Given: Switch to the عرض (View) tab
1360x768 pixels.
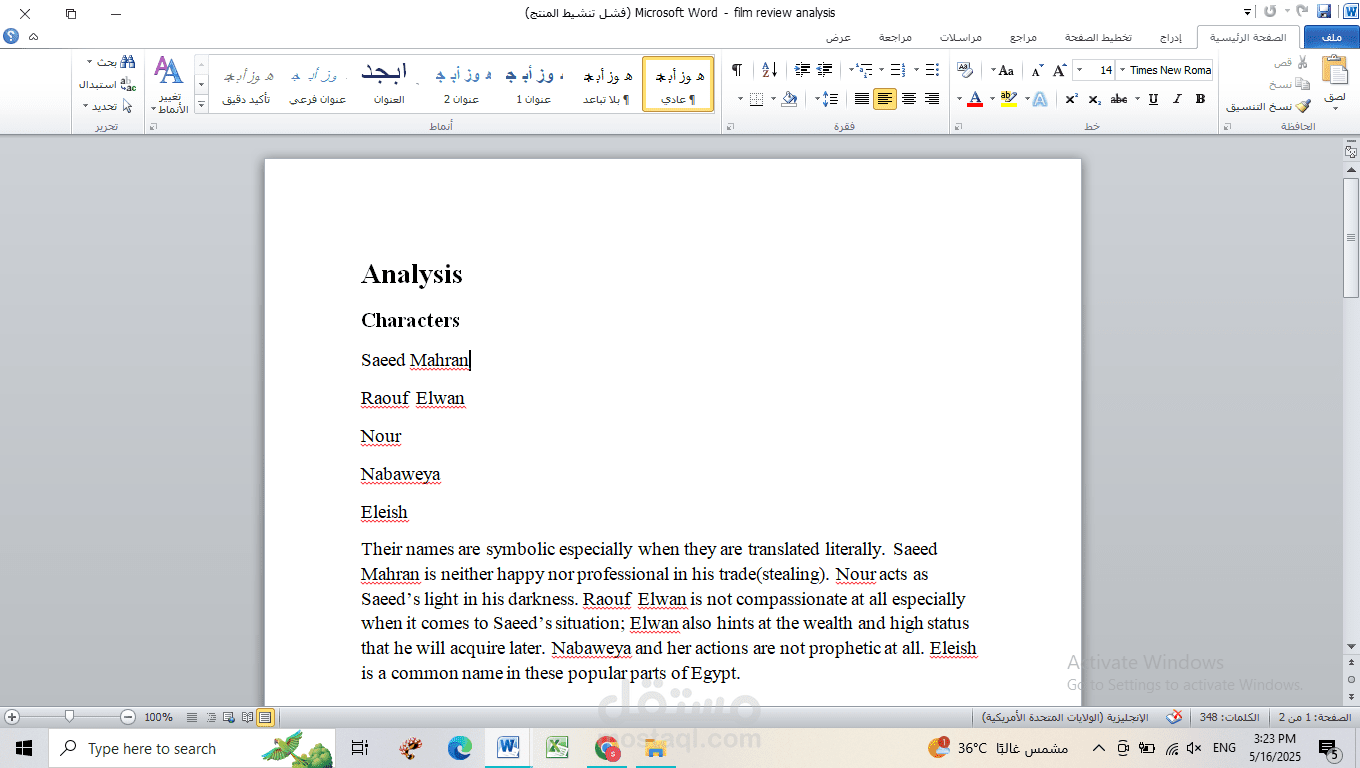Looking at the screenshot, I should [838, 37].
